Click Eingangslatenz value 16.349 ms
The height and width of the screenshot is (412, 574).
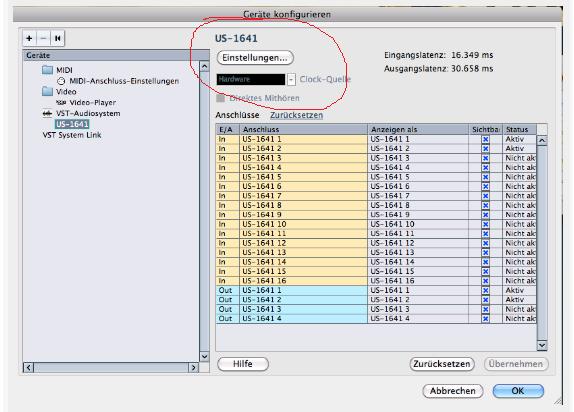click(472, 55)
